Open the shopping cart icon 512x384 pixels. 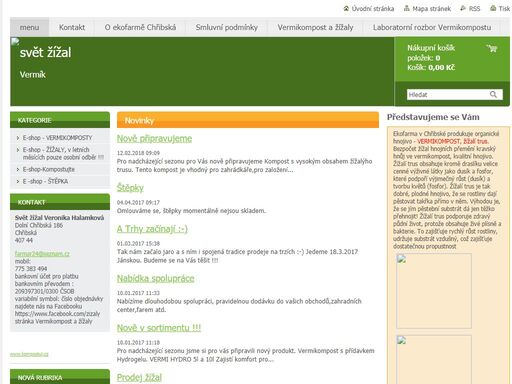492,49
